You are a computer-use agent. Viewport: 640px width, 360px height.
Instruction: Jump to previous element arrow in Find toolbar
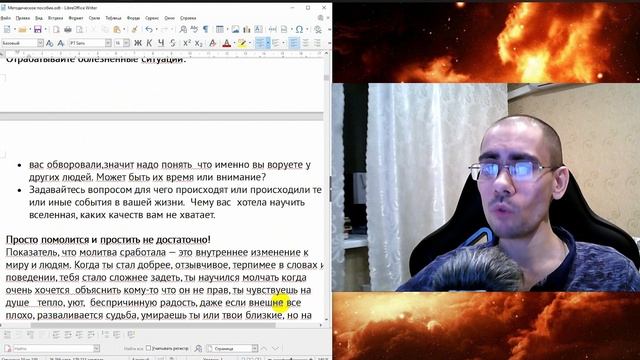coord(264,348)
